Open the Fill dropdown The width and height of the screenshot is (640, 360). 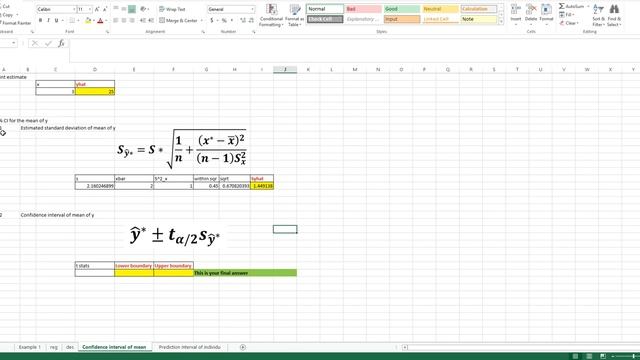[x=567, y=15]
